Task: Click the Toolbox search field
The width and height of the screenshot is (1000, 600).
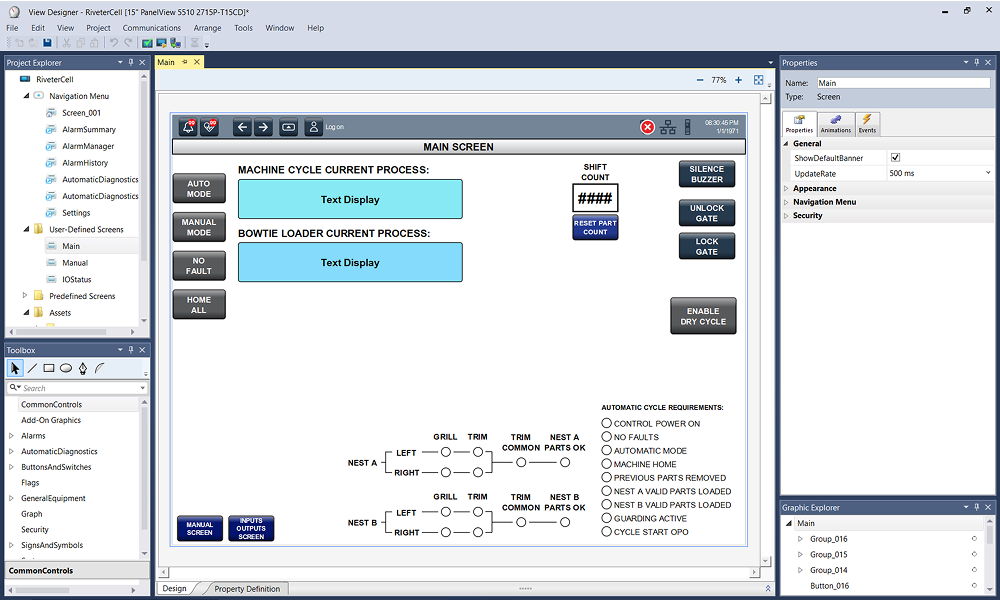Action: point(80,388)
